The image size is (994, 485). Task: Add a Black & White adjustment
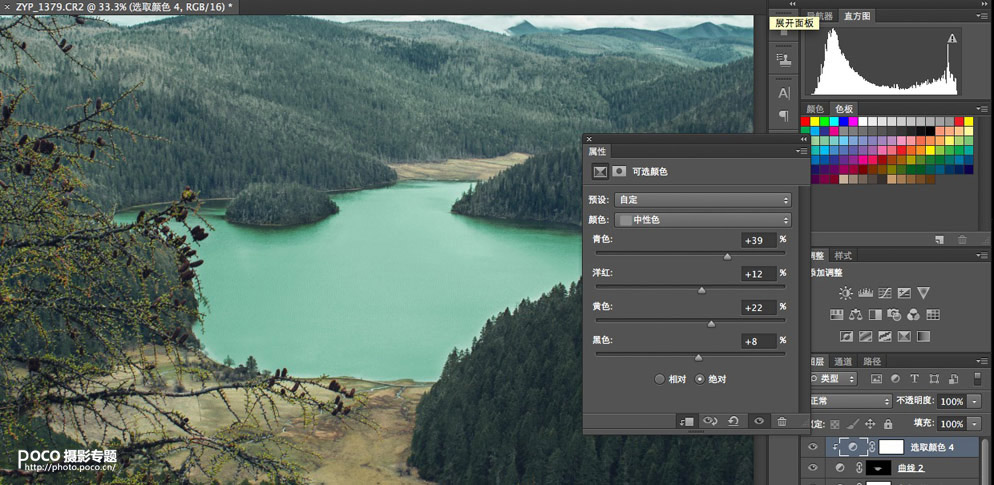point(875,314)
